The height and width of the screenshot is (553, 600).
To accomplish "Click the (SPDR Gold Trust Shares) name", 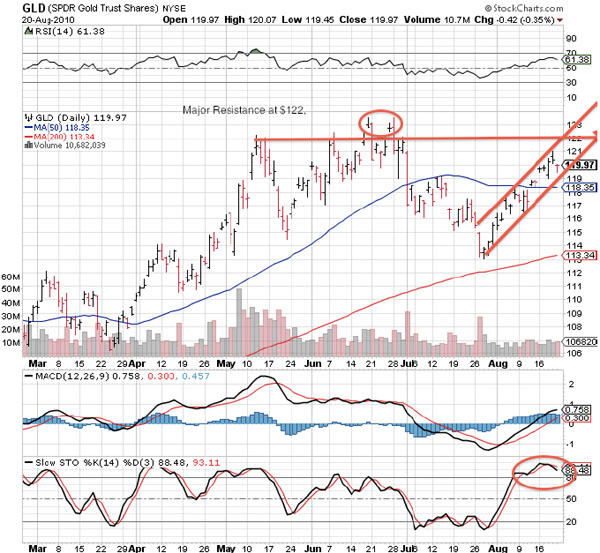I will pos(103,8).
